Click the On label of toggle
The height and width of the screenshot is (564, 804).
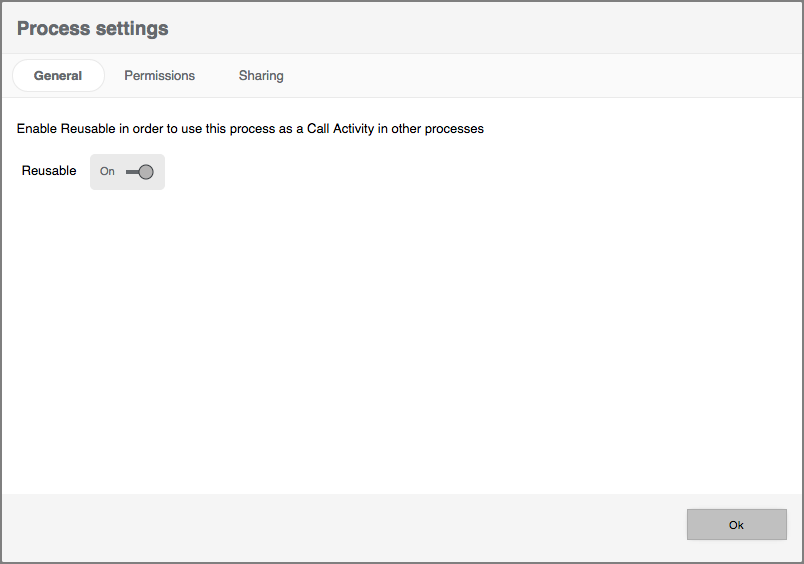pyautogui.click(x=107, y=172)
